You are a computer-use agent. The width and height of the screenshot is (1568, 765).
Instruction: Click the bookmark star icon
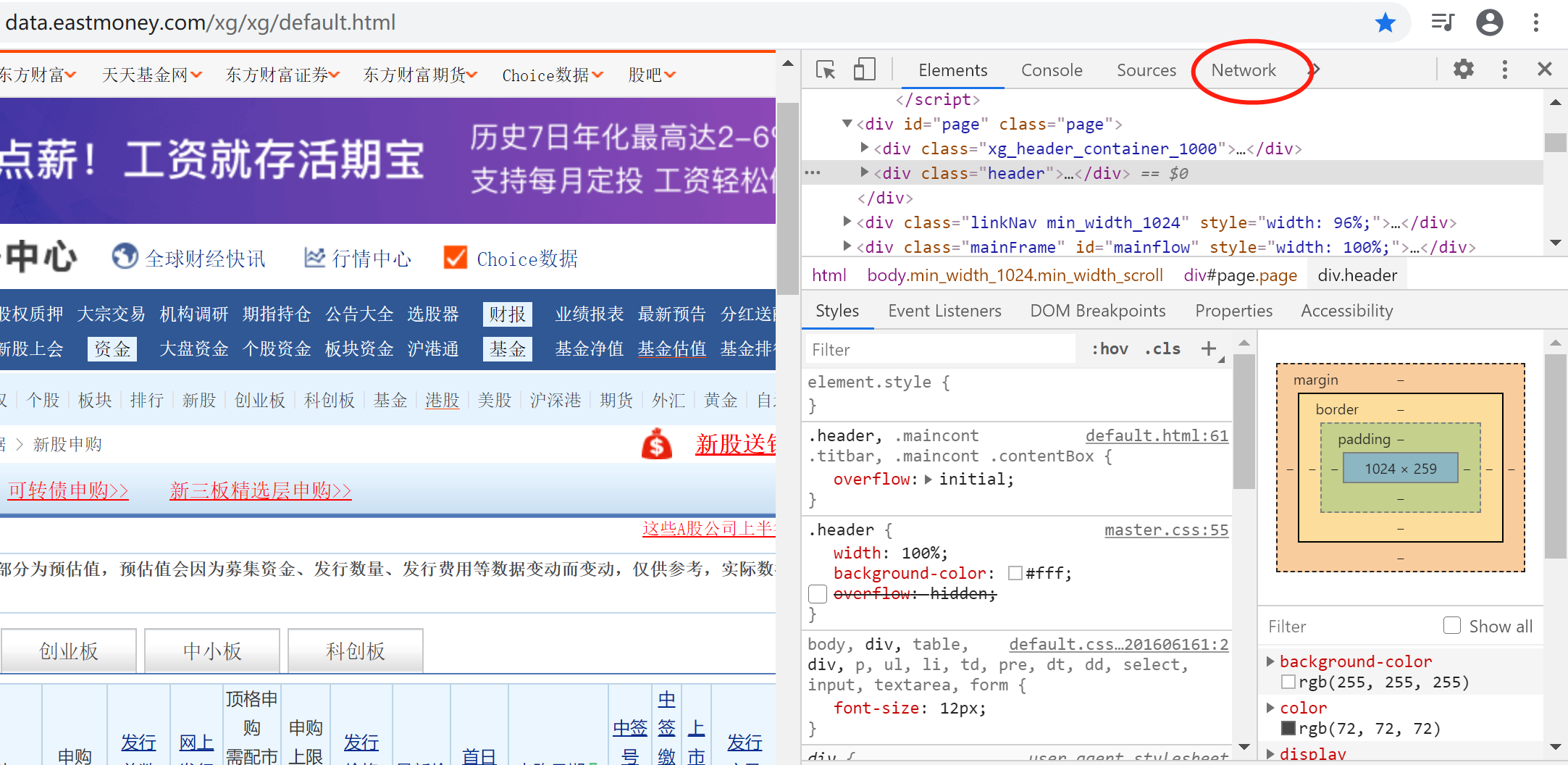point(1385,22)
